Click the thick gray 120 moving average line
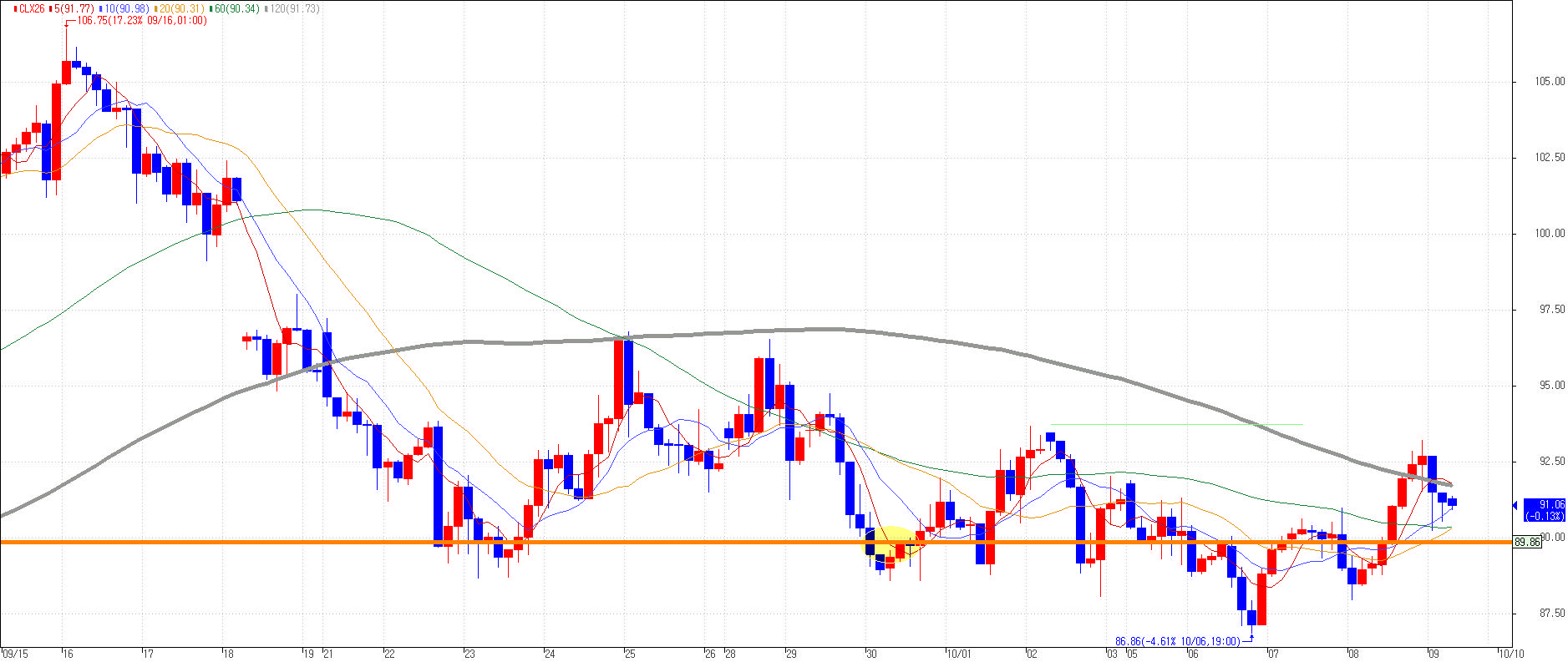The width and height of the screenshot is (1568, 662). coord(835,329)
